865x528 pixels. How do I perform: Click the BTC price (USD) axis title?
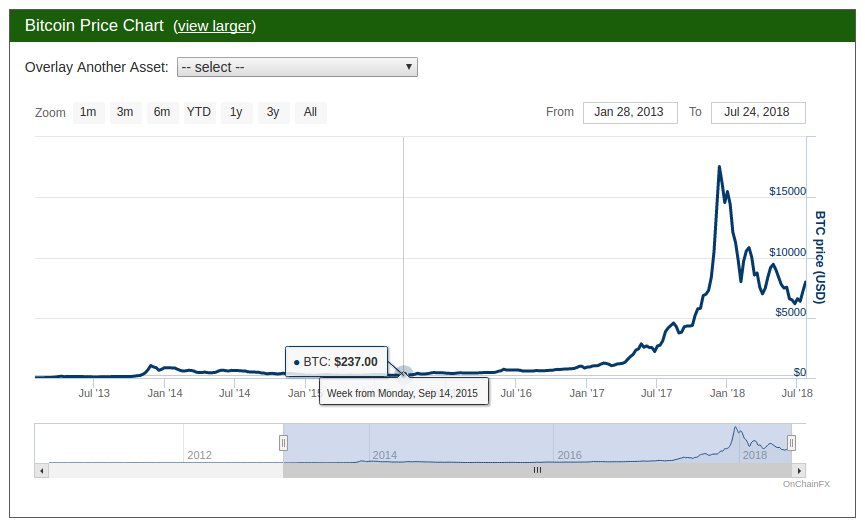820,257
